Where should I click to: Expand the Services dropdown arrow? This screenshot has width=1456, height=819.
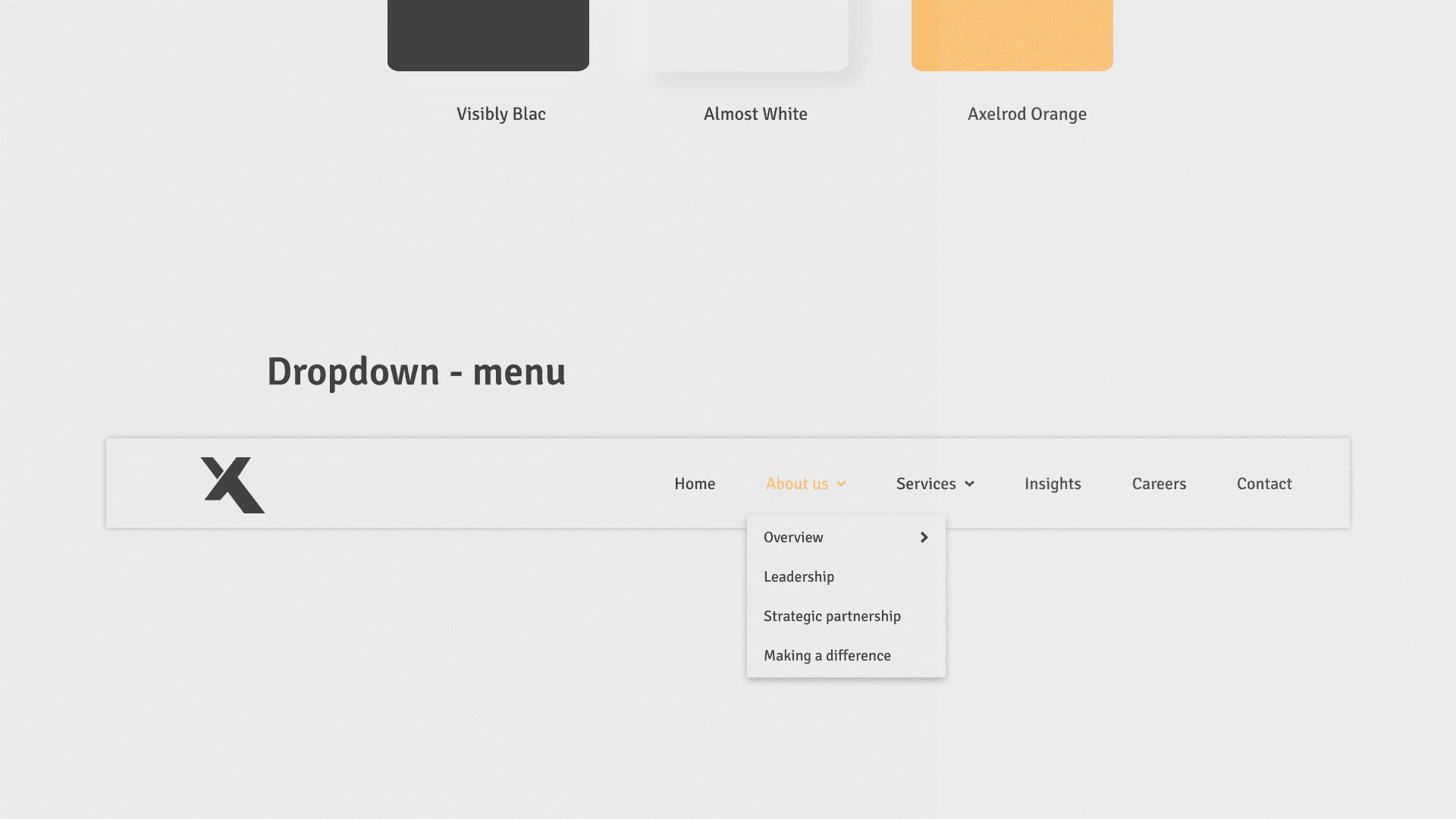tap(969, 484)
